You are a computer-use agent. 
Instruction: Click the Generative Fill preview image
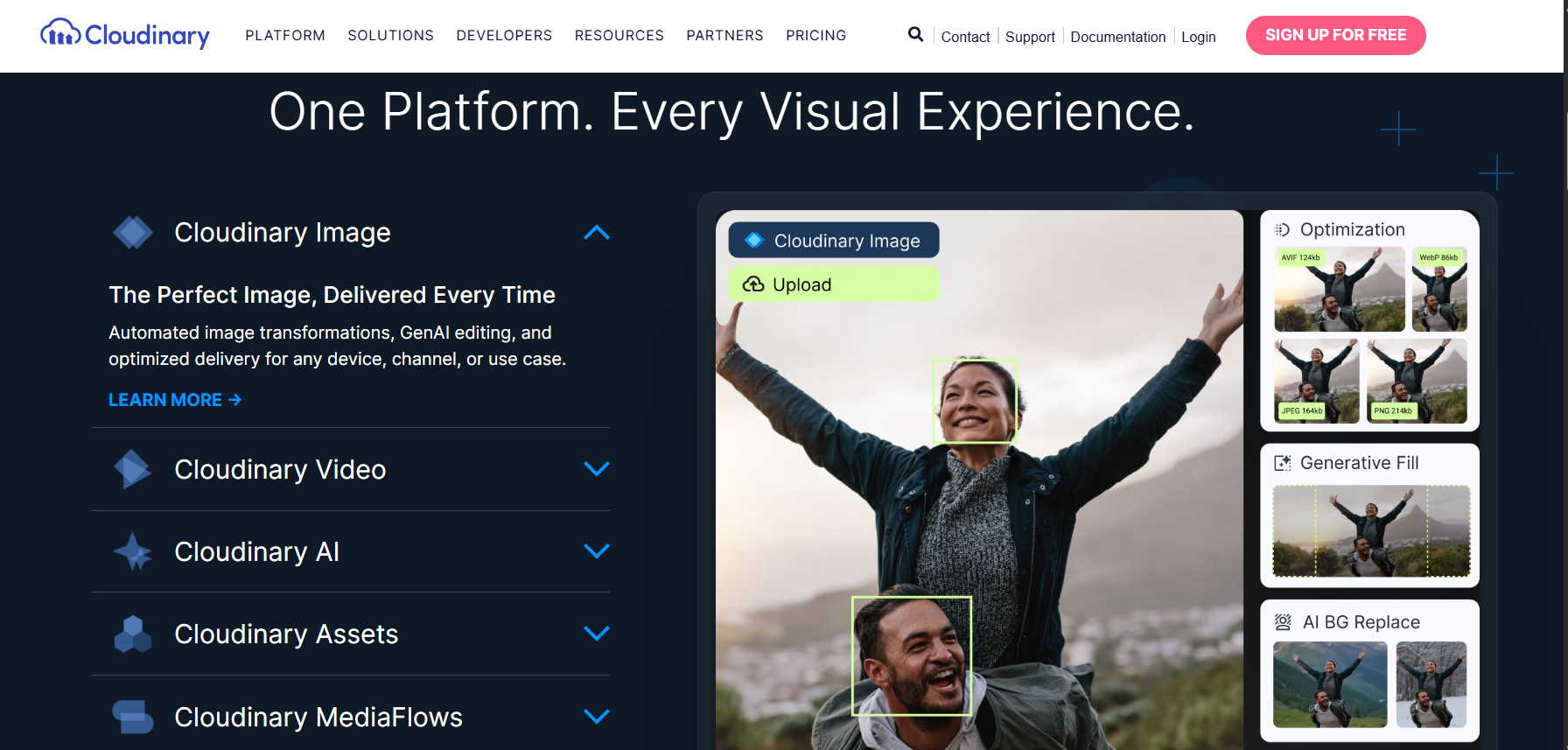point(1371,531)
